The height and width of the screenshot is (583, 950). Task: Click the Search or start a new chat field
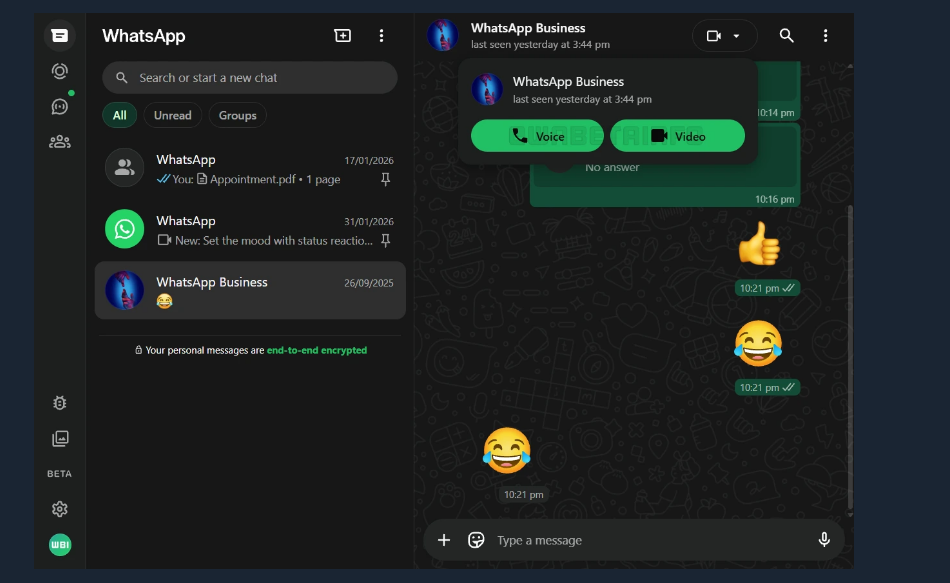pyautogui.click(x=248, y=77)
